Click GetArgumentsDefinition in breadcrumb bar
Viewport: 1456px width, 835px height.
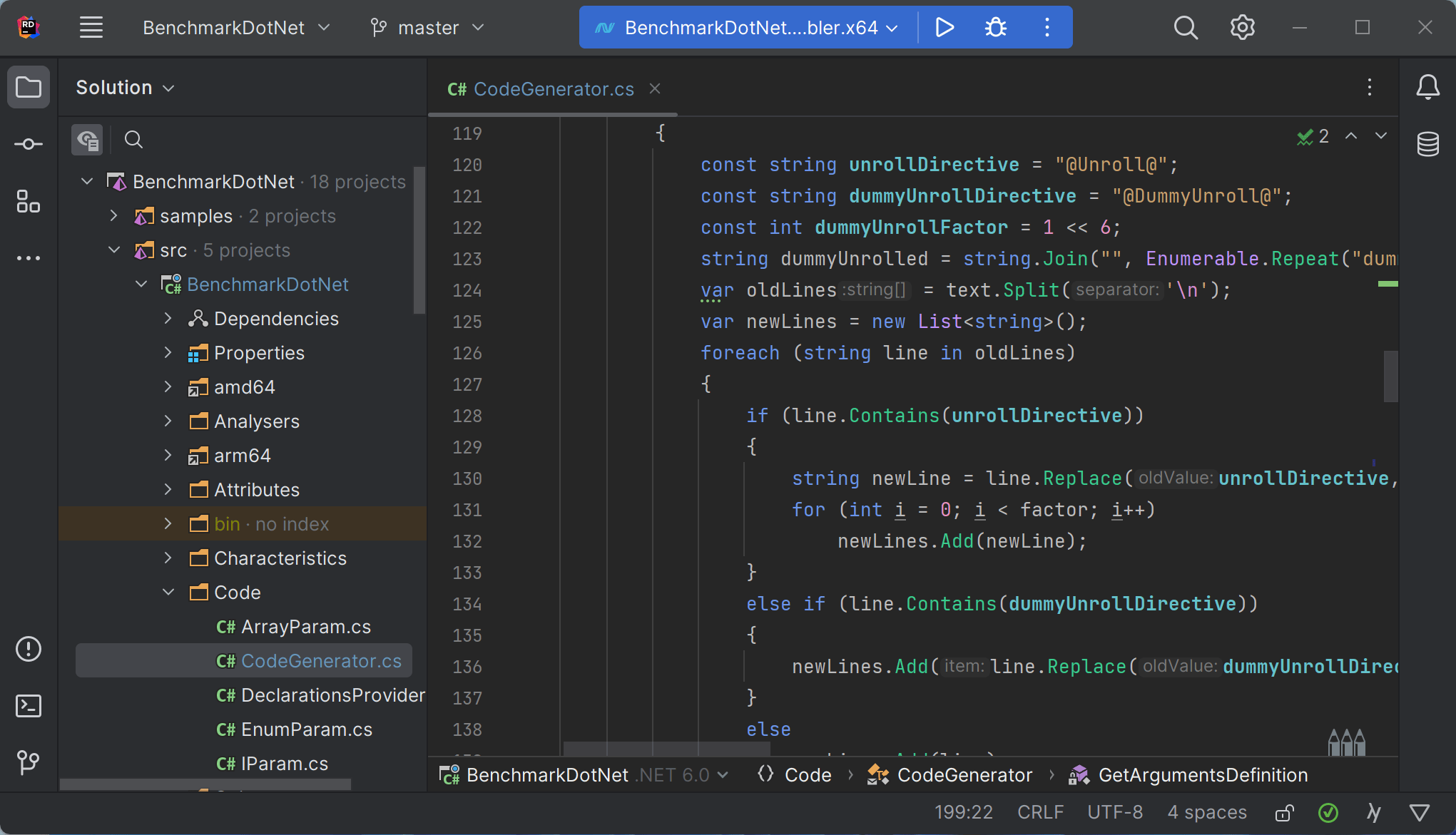click(x=1203, y=775)
